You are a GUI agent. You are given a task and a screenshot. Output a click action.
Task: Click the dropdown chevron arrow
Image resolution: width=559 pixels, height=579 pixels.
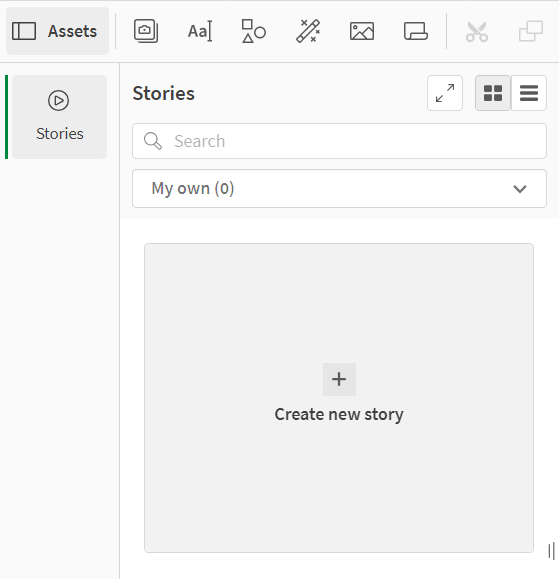pos(520,189)
